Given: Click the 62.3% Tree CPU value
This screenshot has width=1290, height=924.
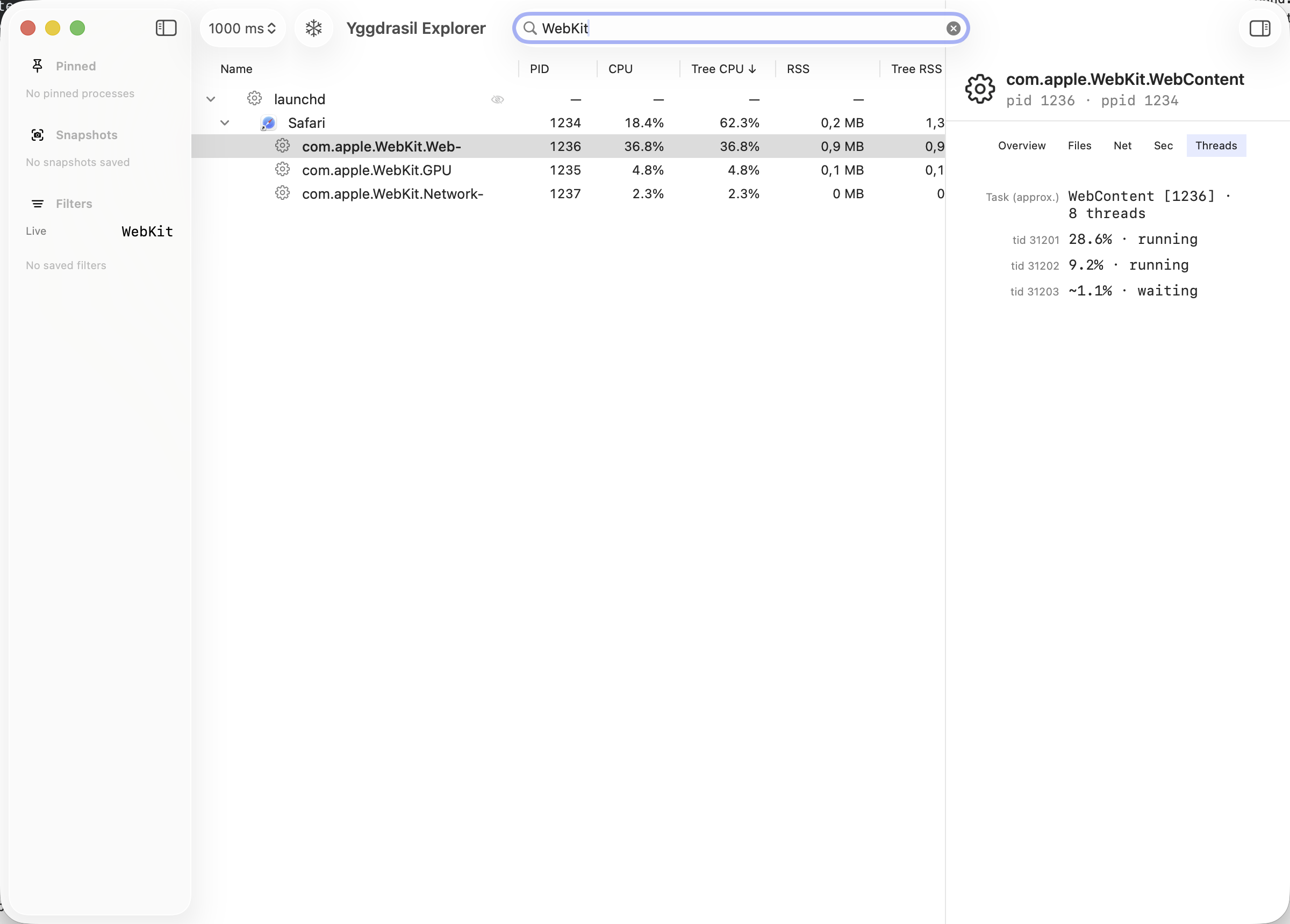Looking at the screenshot, I should 740,123.
